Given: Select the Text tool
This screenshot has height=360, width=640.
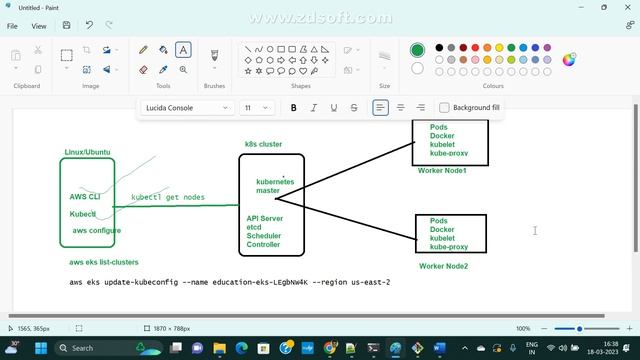Looking at the screenshot, I should (183, 50).
